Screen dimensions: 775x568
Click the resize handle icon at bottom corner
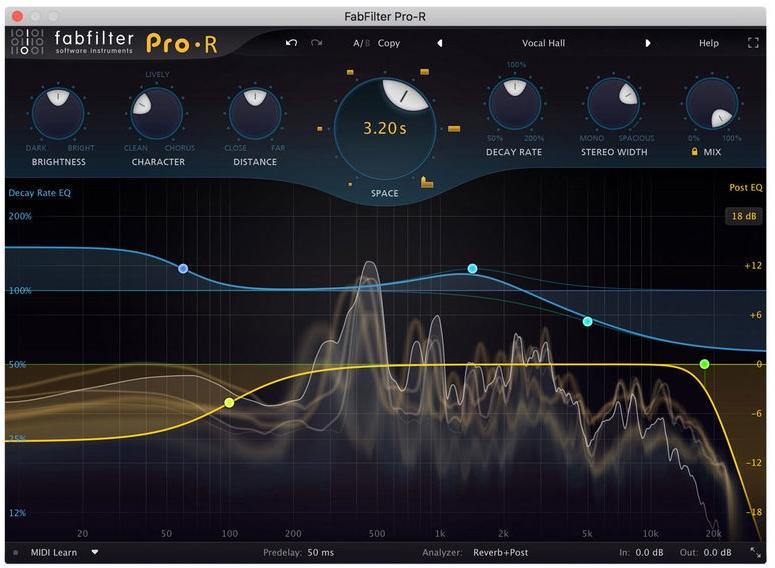pyautogui.click(x=755, y=553)
